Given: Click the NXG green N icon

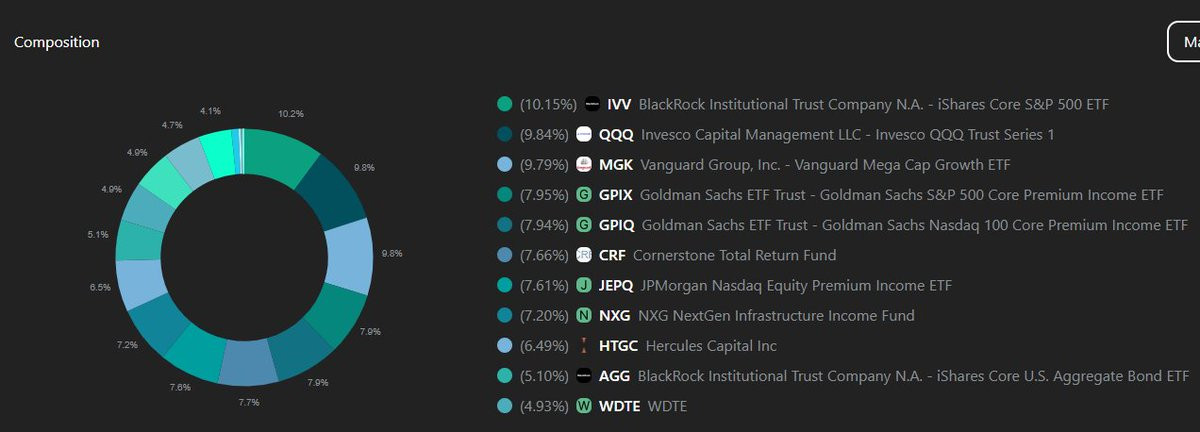Looking at the screenshot, I should point(583,316).
